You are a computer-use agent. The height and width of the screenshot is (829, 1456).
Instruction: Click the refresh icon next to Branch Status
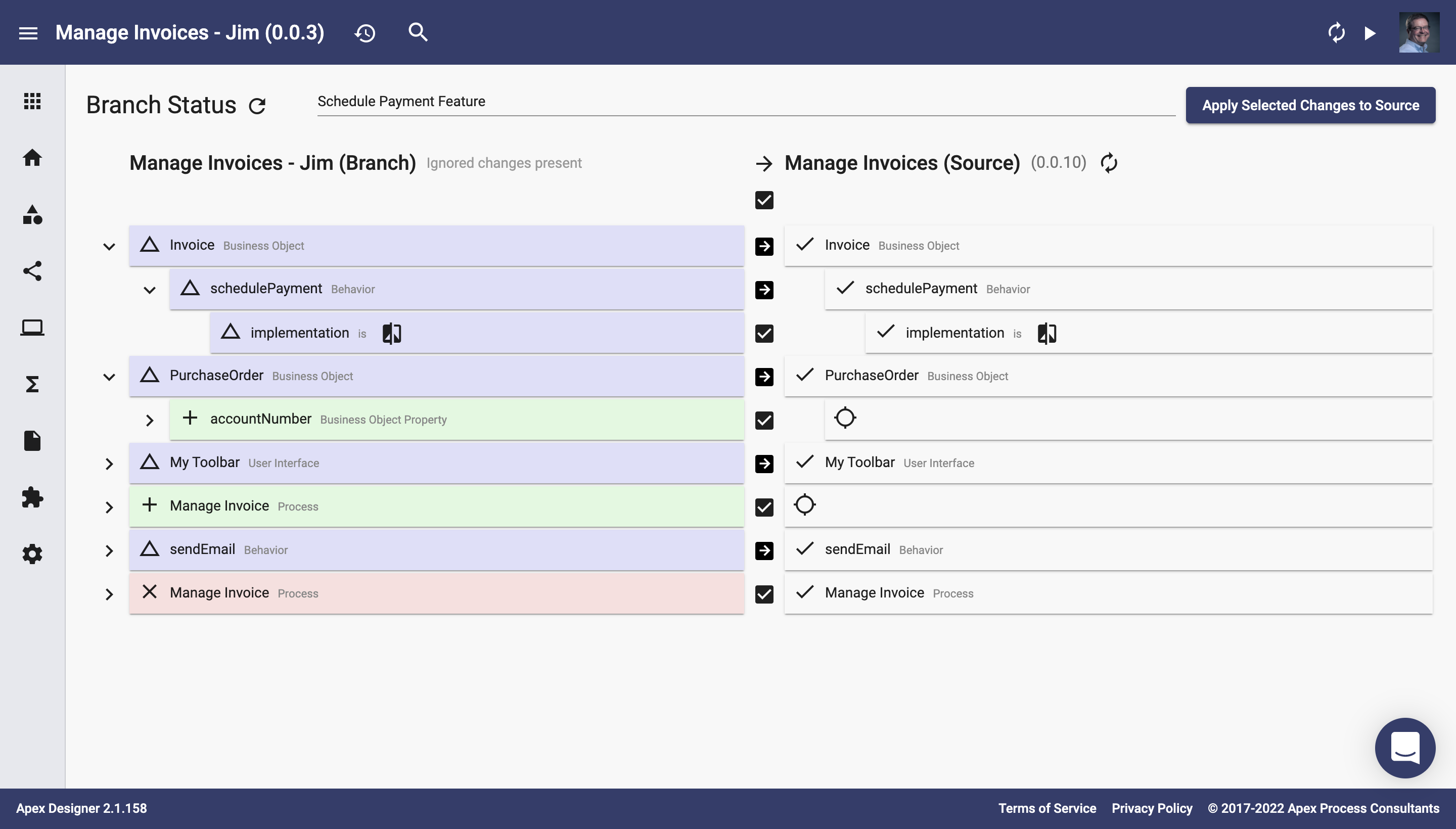258,105
